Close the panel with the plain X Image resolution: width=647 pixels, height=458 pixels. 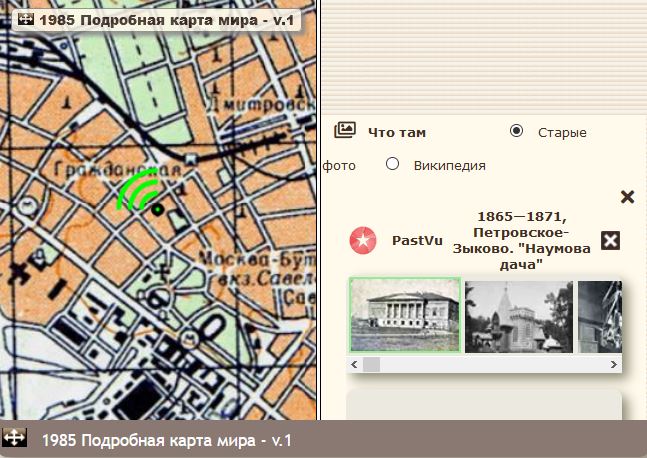(628, 197)
